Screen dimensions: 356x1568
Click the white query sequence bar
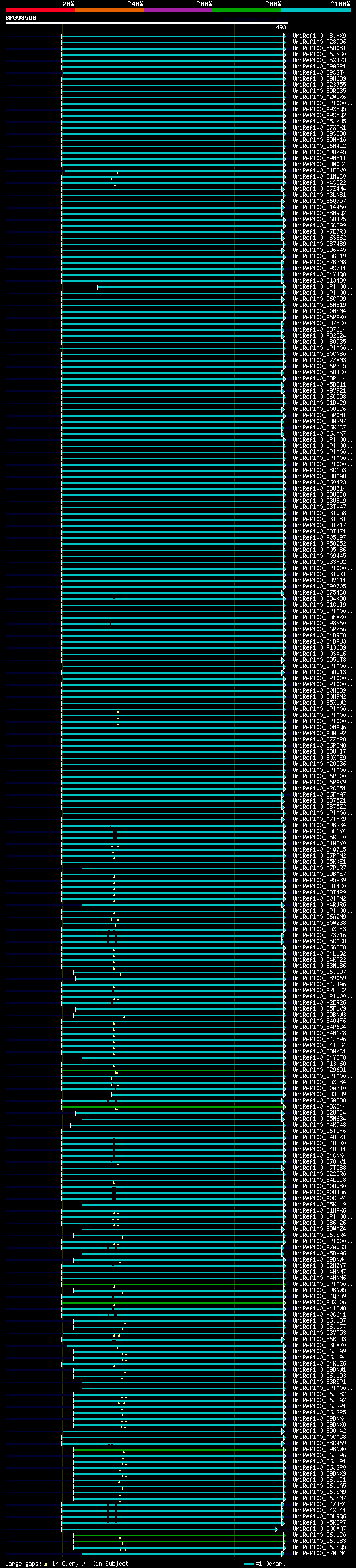click(147, 22)
